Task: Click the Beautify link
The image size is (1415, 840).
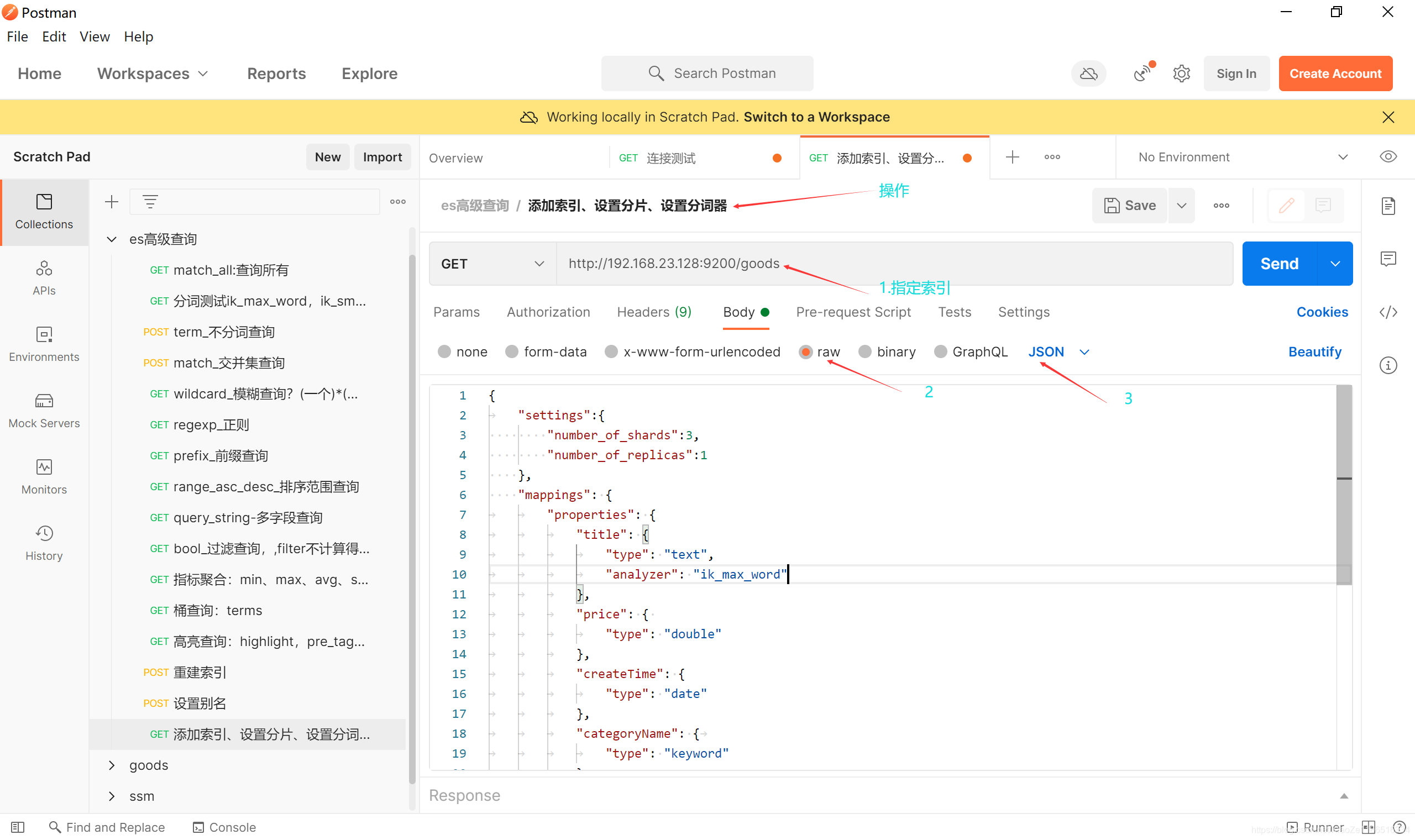Action: coord(1314,351)
